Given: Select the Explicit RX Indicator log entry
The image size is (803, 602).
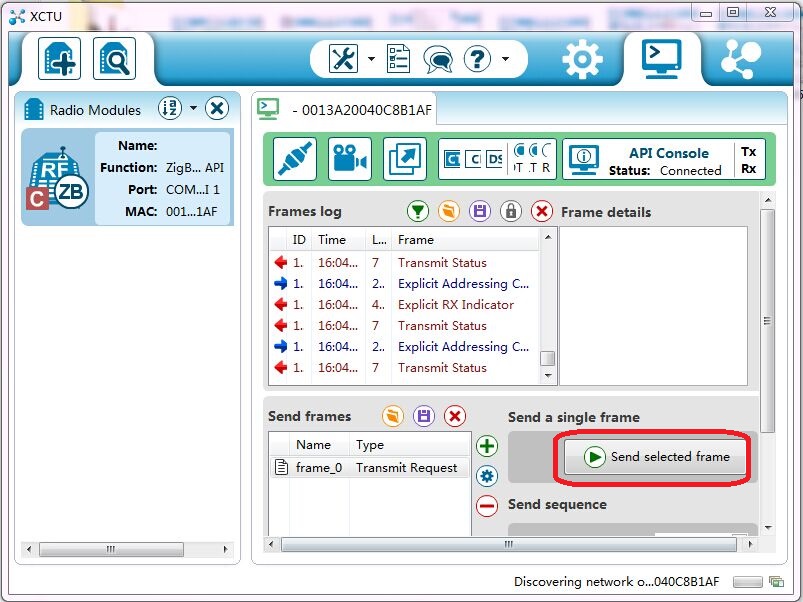Looking at the screenshot, I should pos(455,305).
